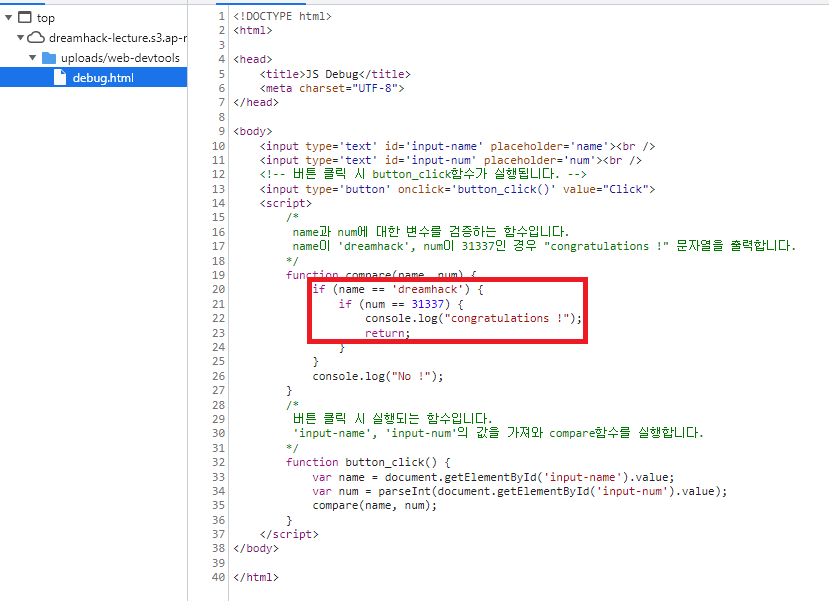This screenshot has width=829, height=601.
Task: Select debug.html in file tree
Action: coord(93,77)
